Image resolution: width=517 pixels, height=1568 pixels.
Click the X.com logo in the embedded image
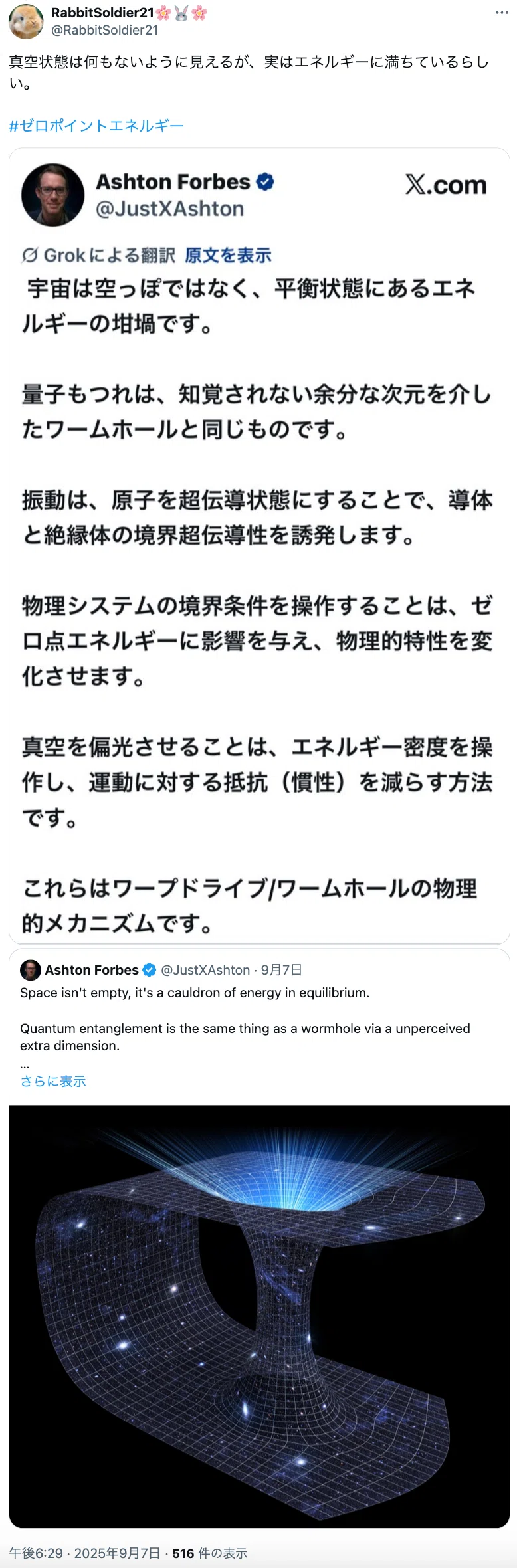pos(446,185)
